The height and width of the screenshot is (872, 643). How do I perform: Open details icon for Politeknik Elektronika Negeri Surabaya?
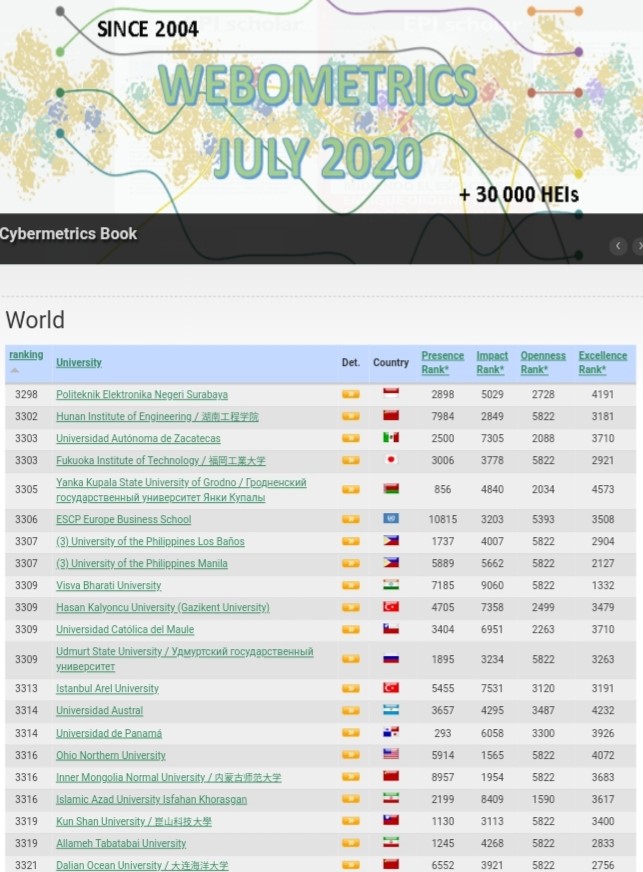(x=350, y=394)
